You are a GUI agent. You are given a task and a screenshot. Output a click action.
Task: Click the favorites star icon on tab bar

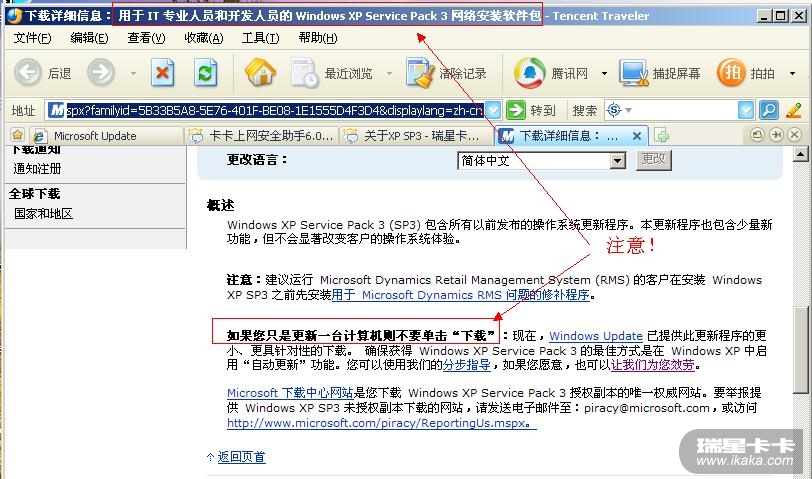click(x=17, y=135)
